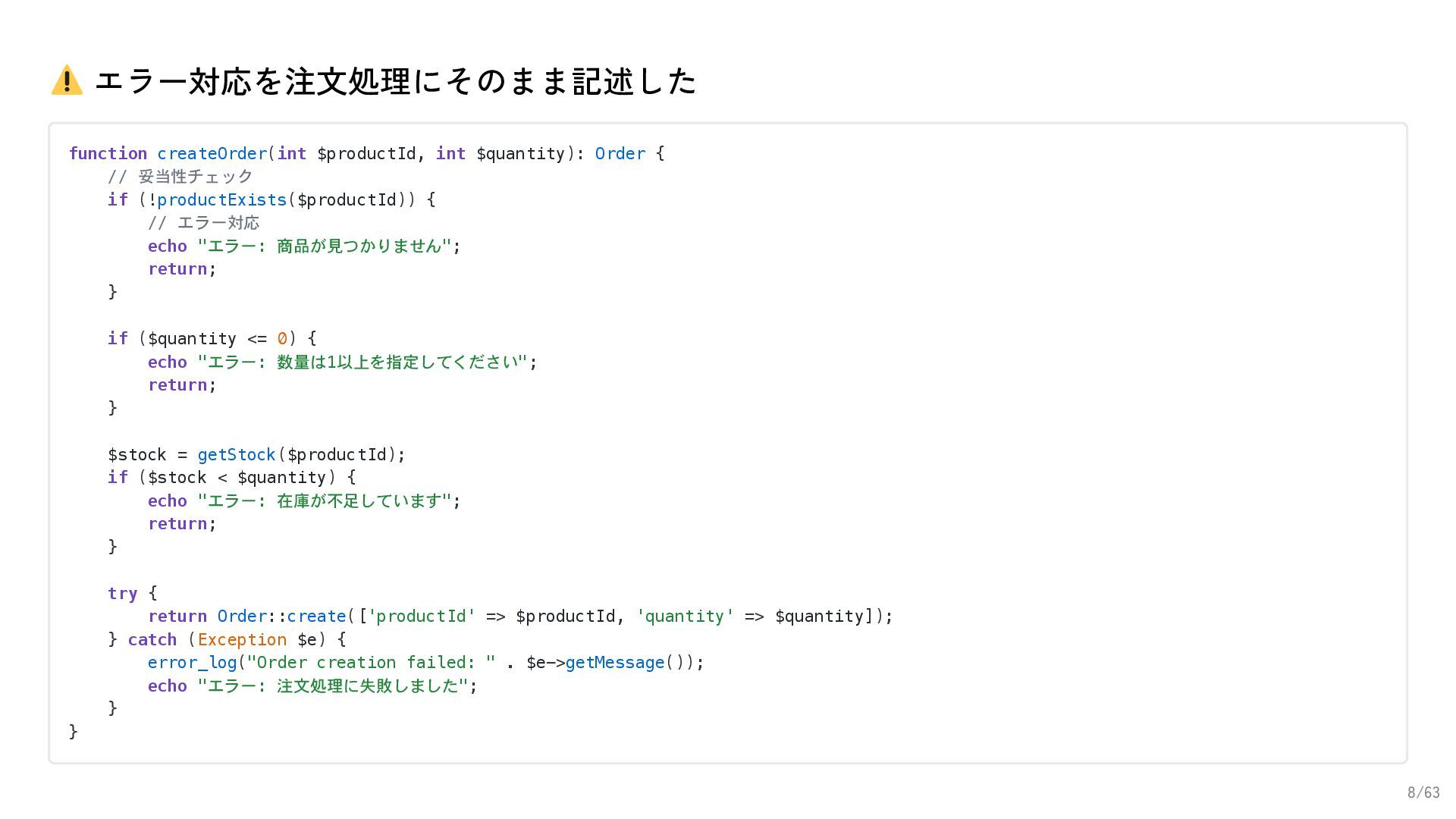
Task: Click the productExists function call
Action: [221, 199]
